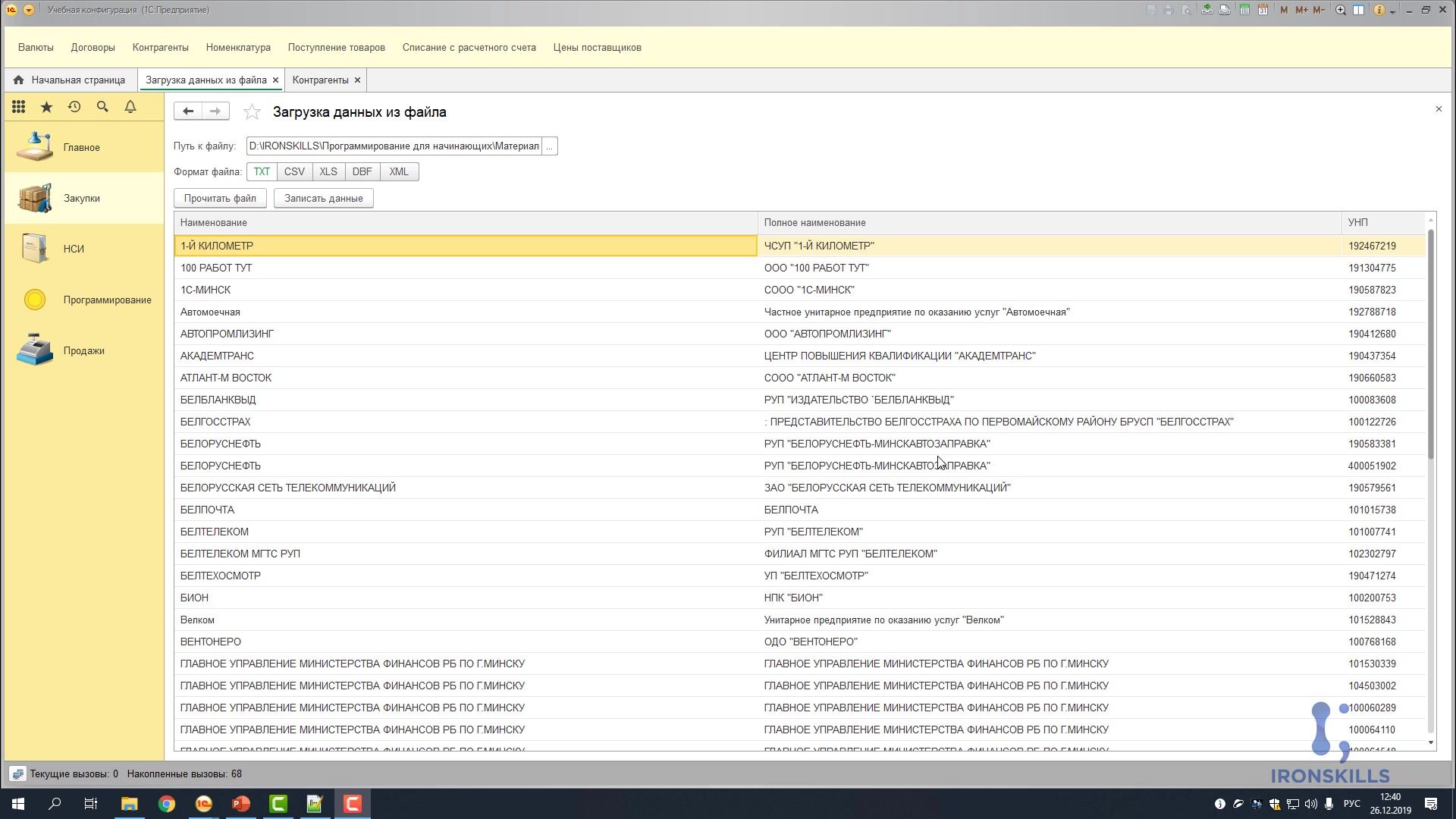Open the functions menu grid icon
This screenshot has height=819, width=1456.
pyautogui.click(x=19, y=107)
